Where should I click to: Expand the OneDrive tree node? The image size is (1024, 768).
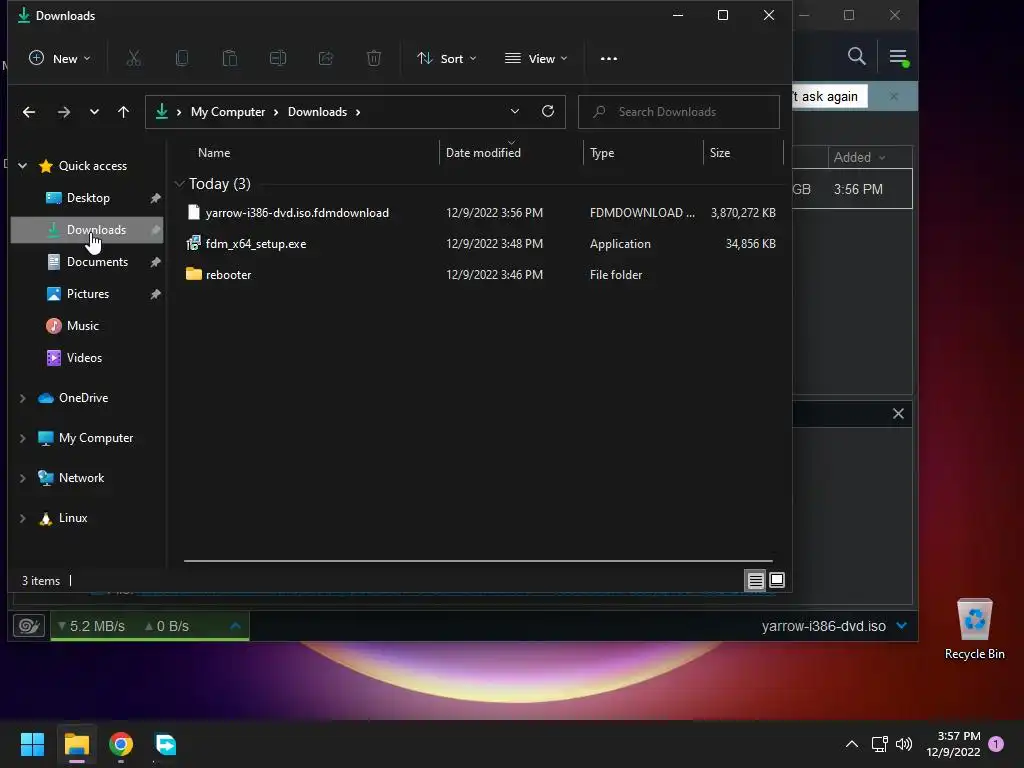23,398
